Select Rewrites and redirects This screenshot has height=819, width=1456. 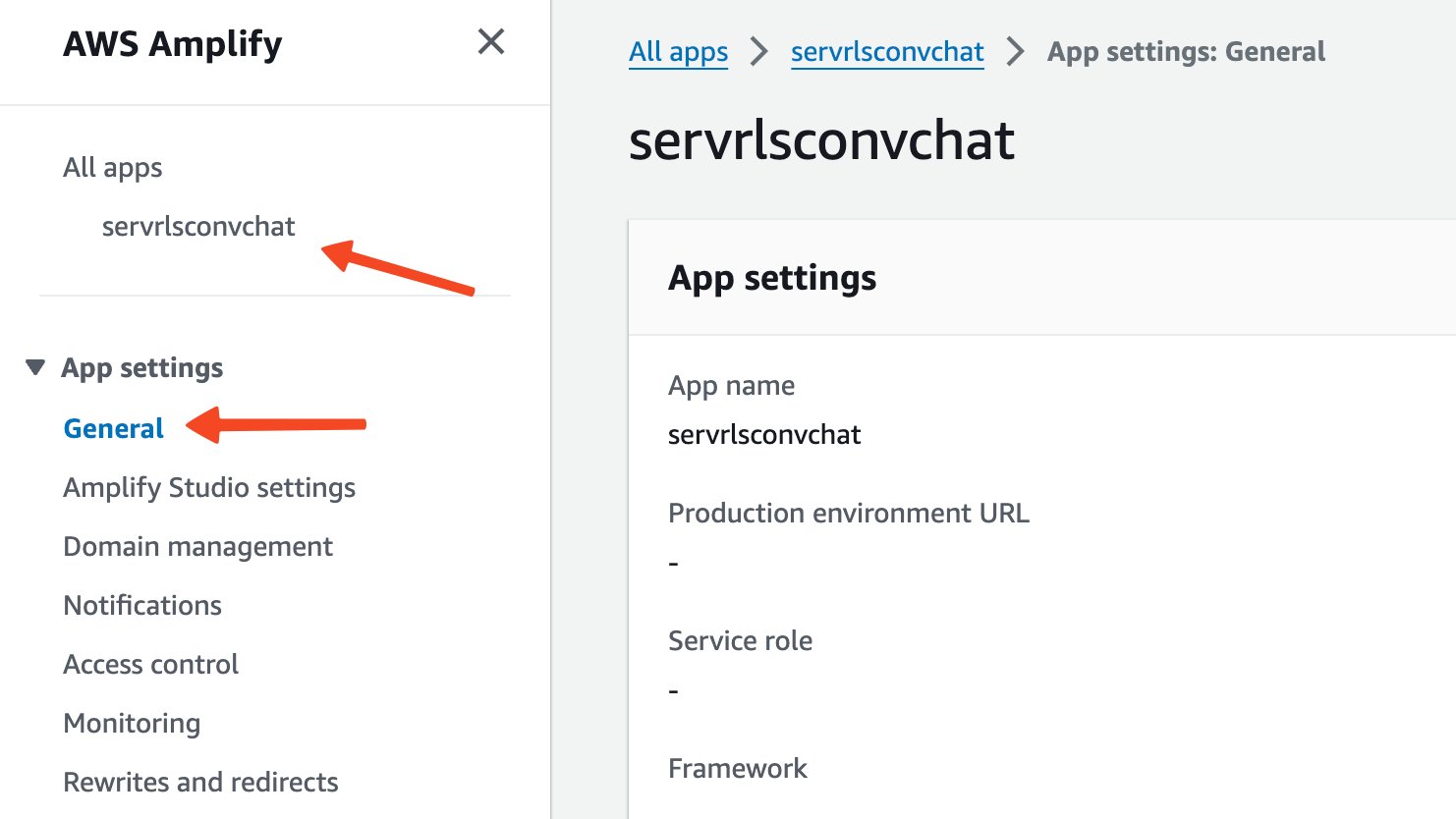[x=200, y=783]
